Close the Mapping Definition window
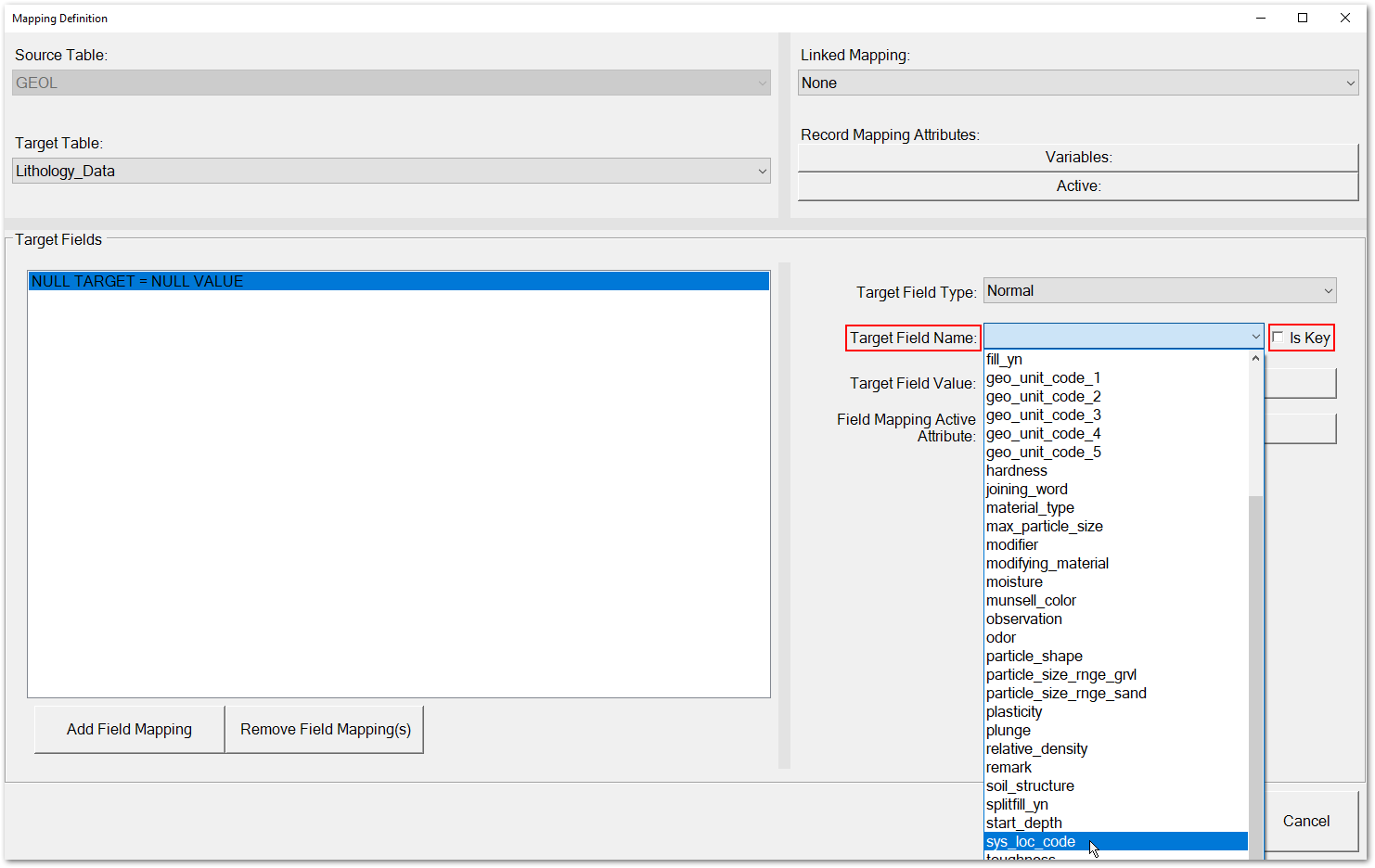This screenshot has width=1375, height=868. click(x=1345, y=18)
